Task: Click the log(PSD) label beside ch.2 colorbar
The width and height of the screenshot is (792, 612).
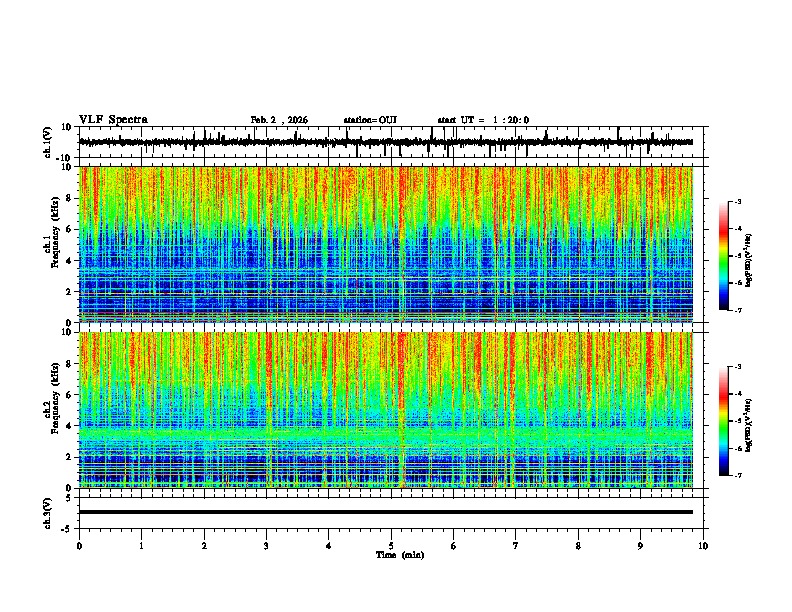Action: (748, 425)
